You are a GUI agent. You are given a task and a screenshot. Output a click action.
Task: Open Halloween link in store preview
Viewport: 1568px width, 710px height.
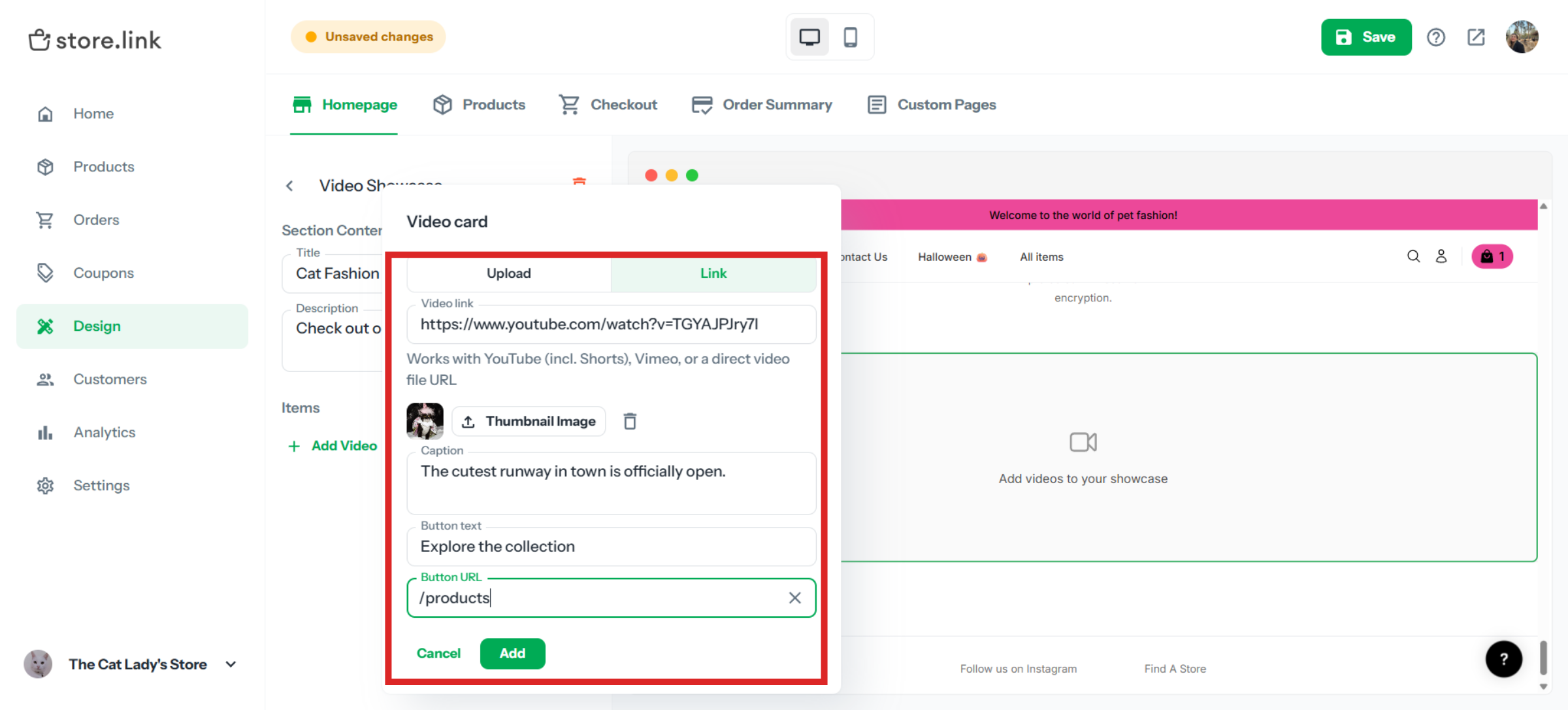pyautogui.click(x=953, y=257)
